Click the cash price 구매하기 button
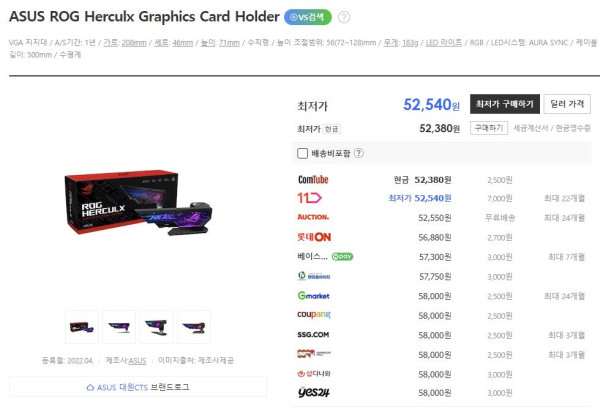600x416 pixels. [489, 128]
